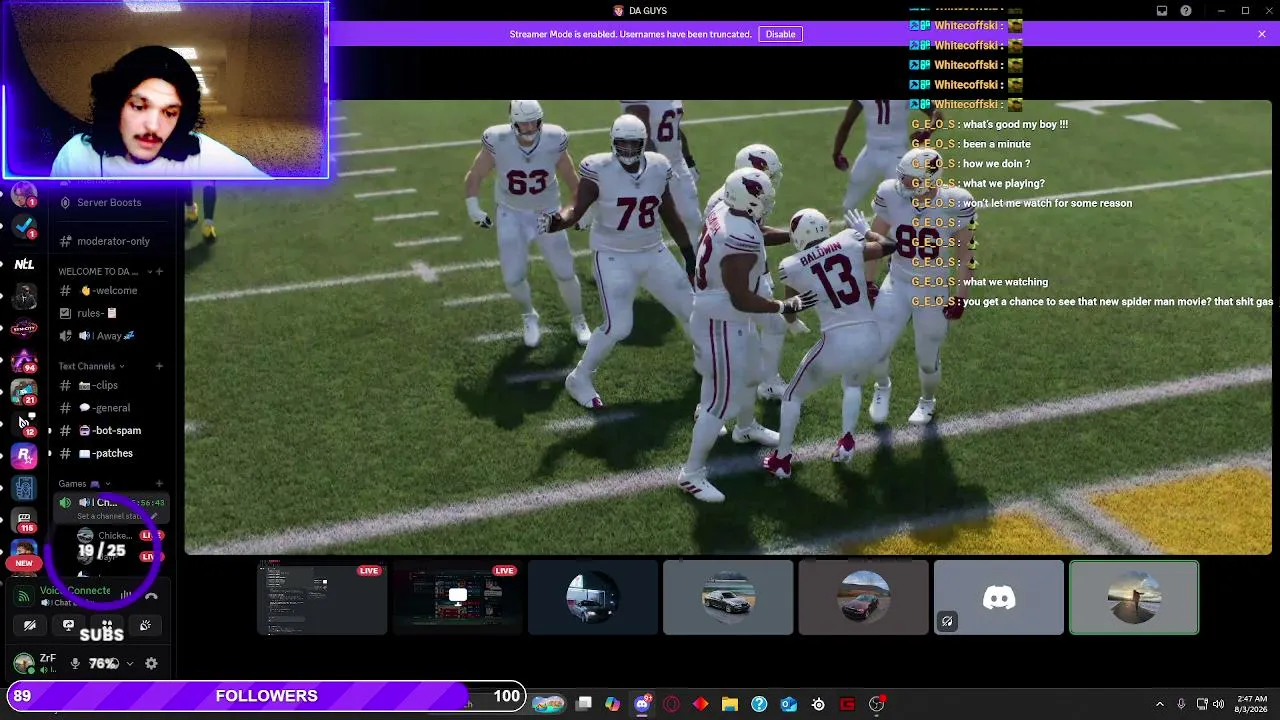Screen dimensions: 1280x720
Task: Open Discord from the Windows taskbar
Action: [x=642, y=704]
